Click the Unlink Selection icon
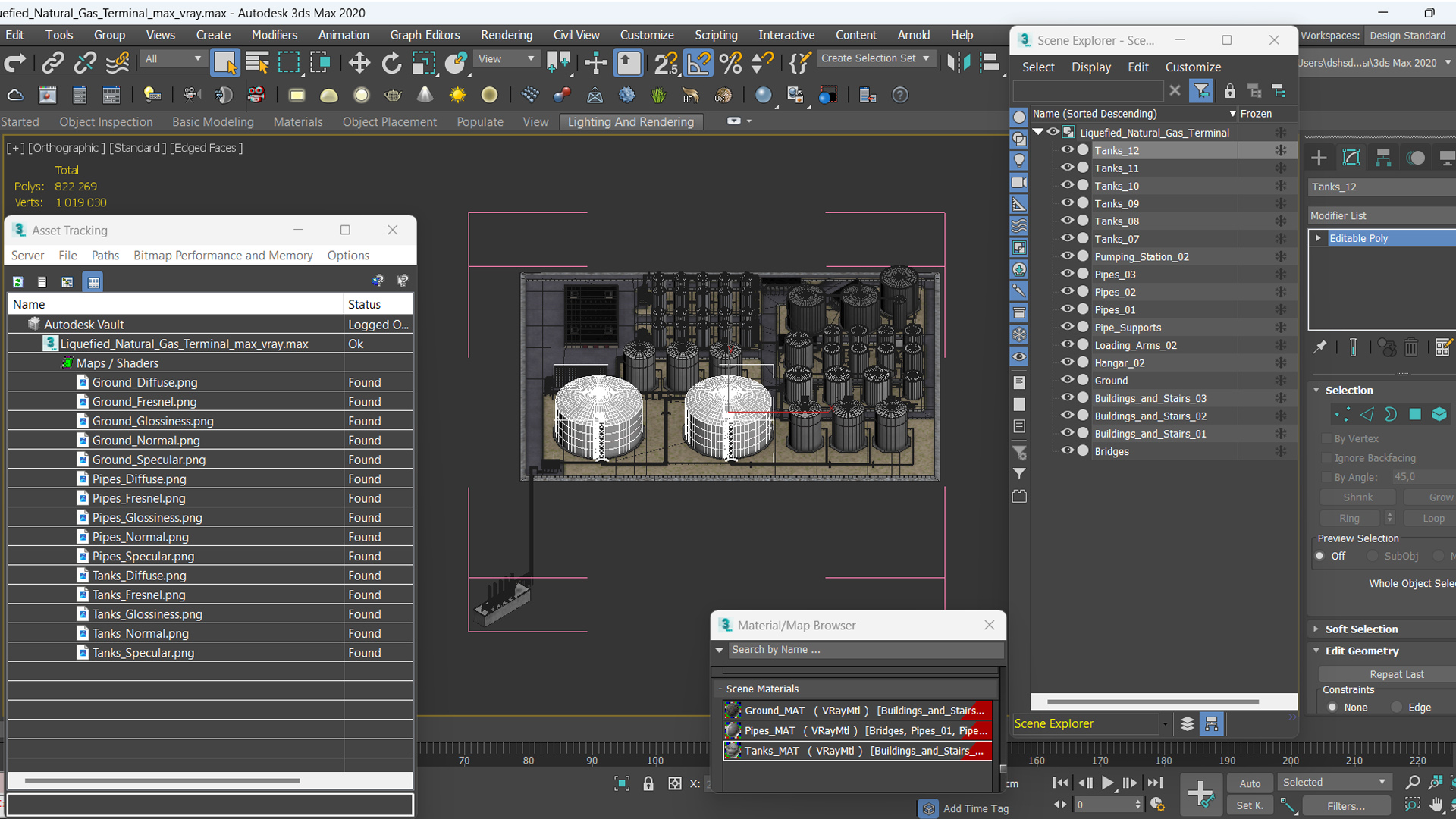This screenshot has height=819, width=1456. pyautogui.click(x=84, y=63)
